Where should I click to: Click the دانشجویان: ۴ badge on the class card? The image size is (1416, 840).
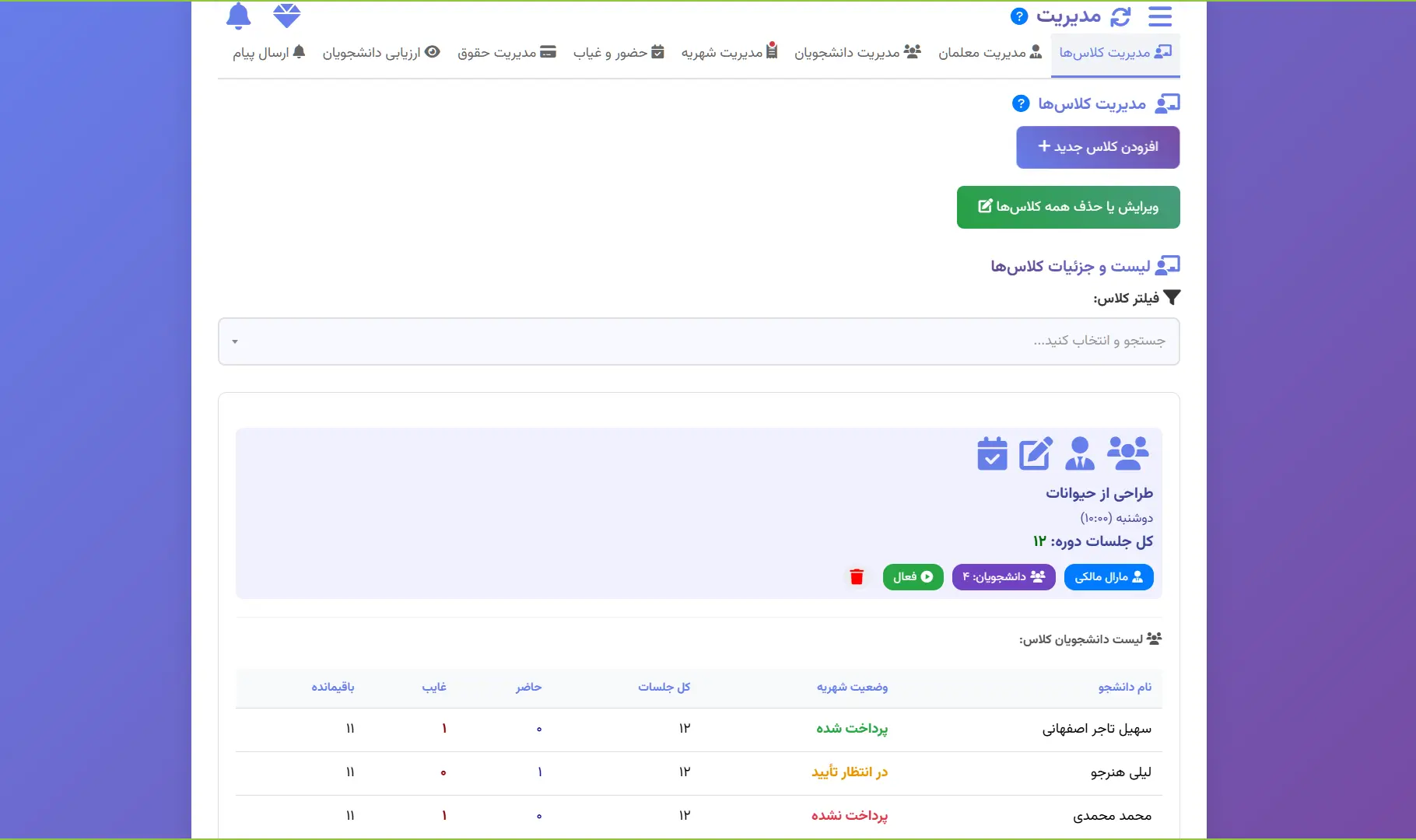pyautogui.click(x=1004, y=576)
